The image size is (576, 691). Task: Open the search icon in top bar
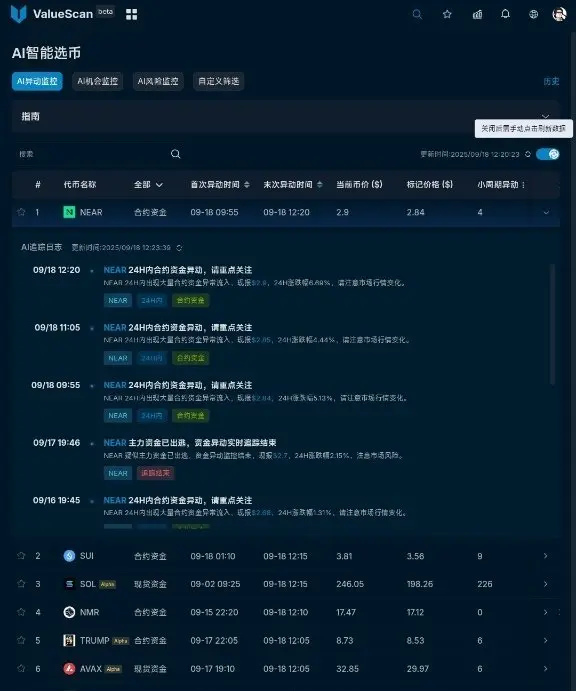[417, 14]
